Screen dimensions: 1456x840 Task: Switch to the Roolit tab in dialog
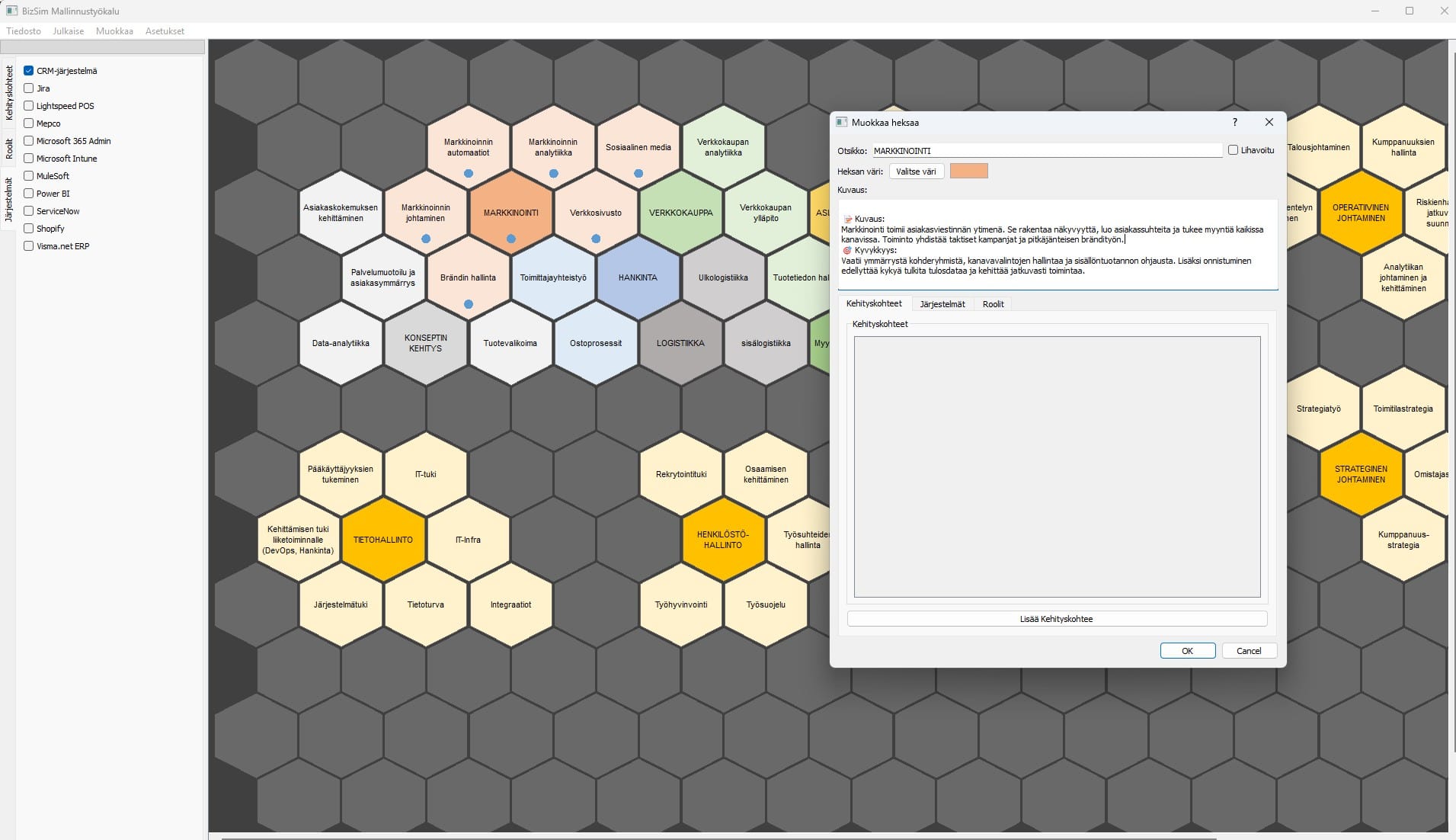tap(993, 304)
